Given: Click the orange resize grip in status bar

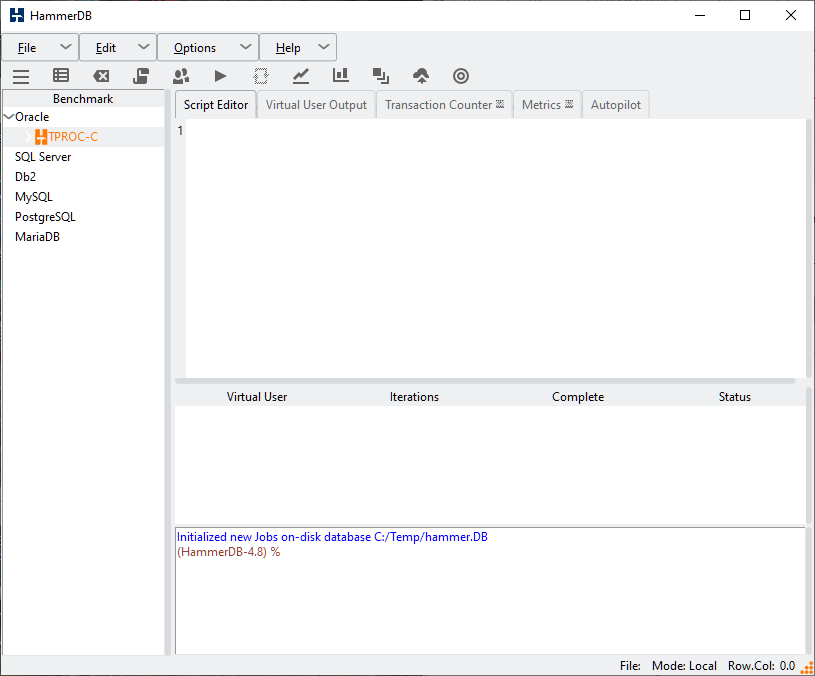Looking at the screenshot, I should click(807, 668).
